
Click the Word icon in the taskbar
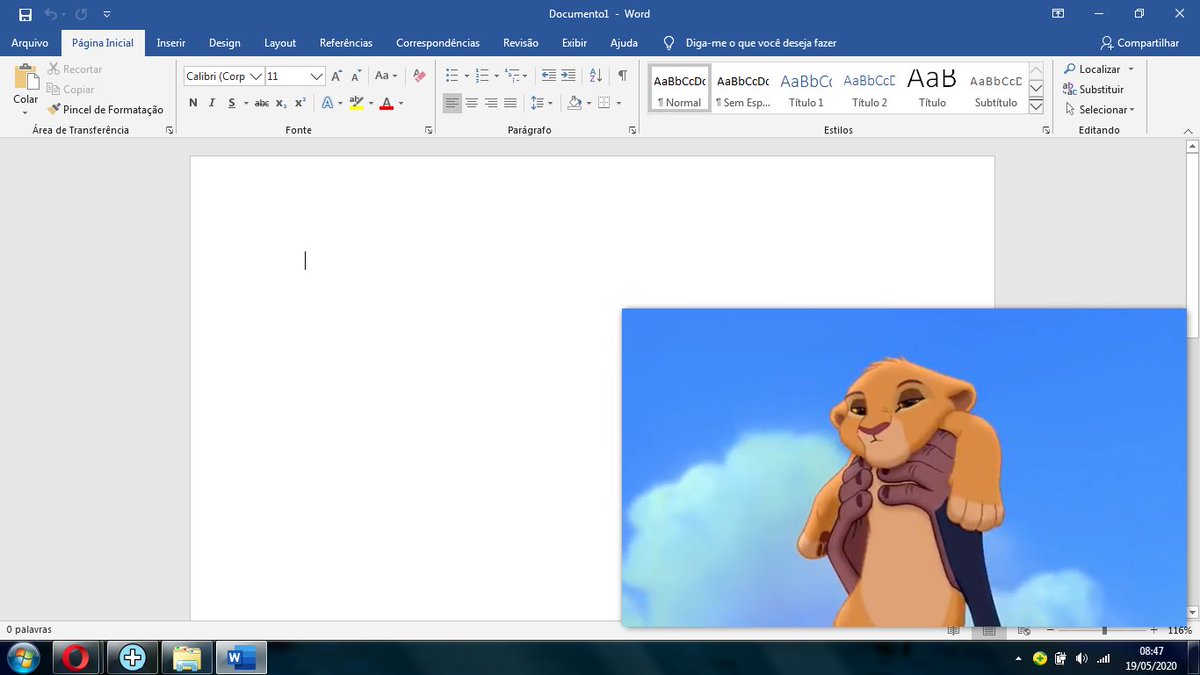tap(241, 658)
